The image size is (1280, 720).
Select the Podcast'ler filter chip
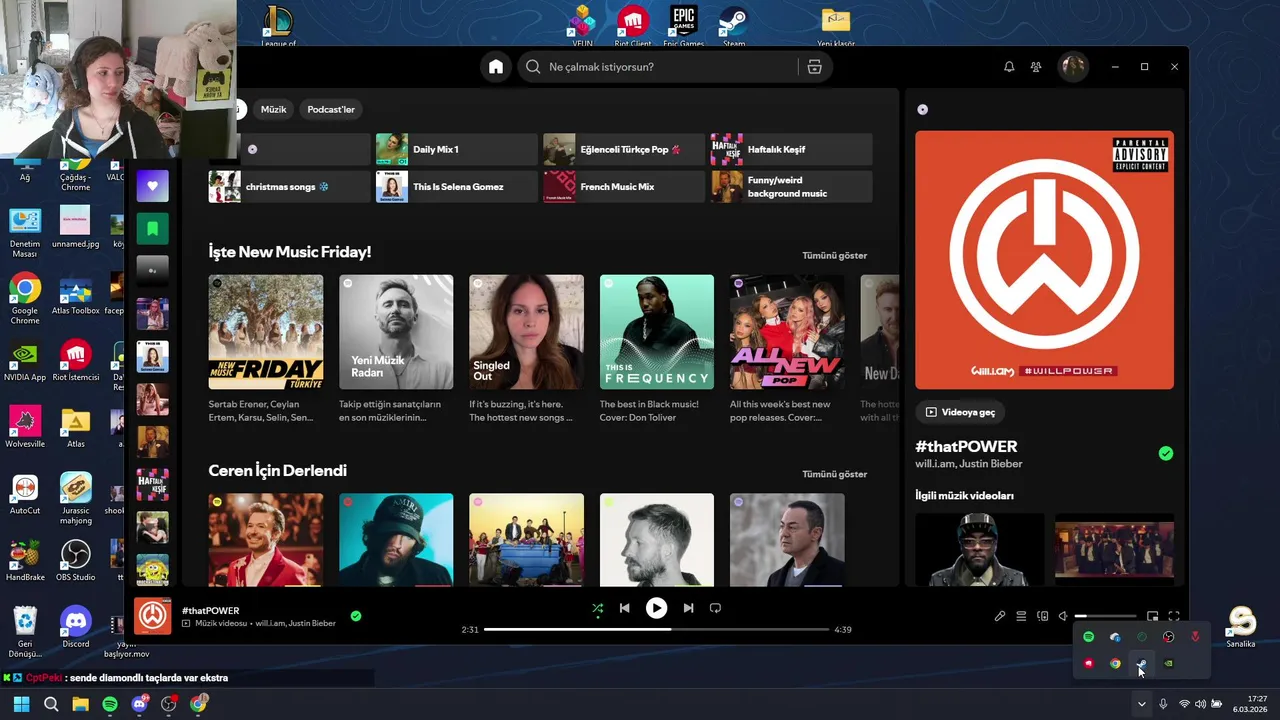tap(331, 109)
